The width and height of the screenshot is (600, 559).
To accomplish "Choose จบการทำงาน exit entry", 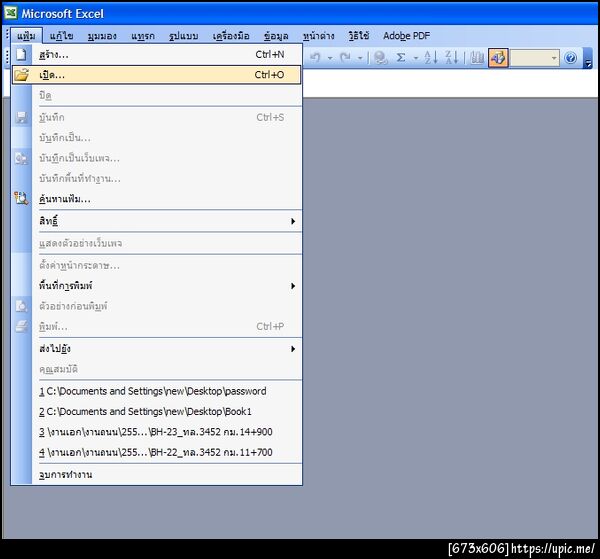I will (157, 474).
